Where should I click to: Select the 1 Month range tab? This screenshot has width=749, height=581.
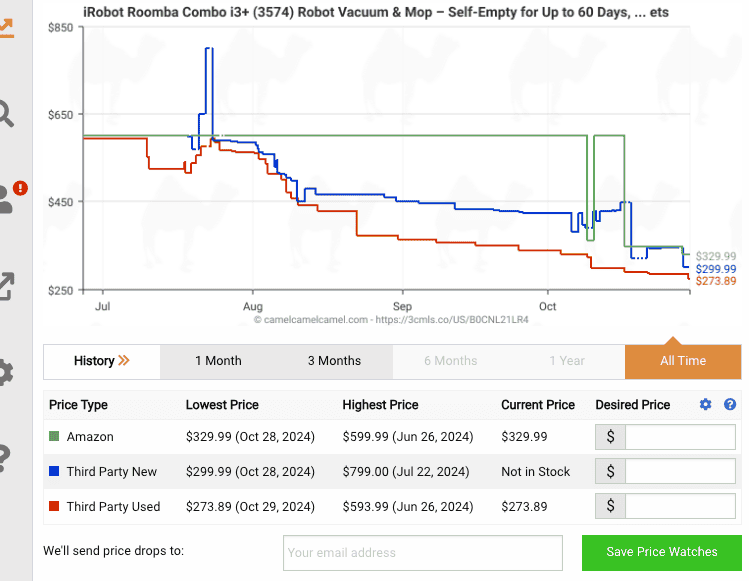(x=218, y=361)
